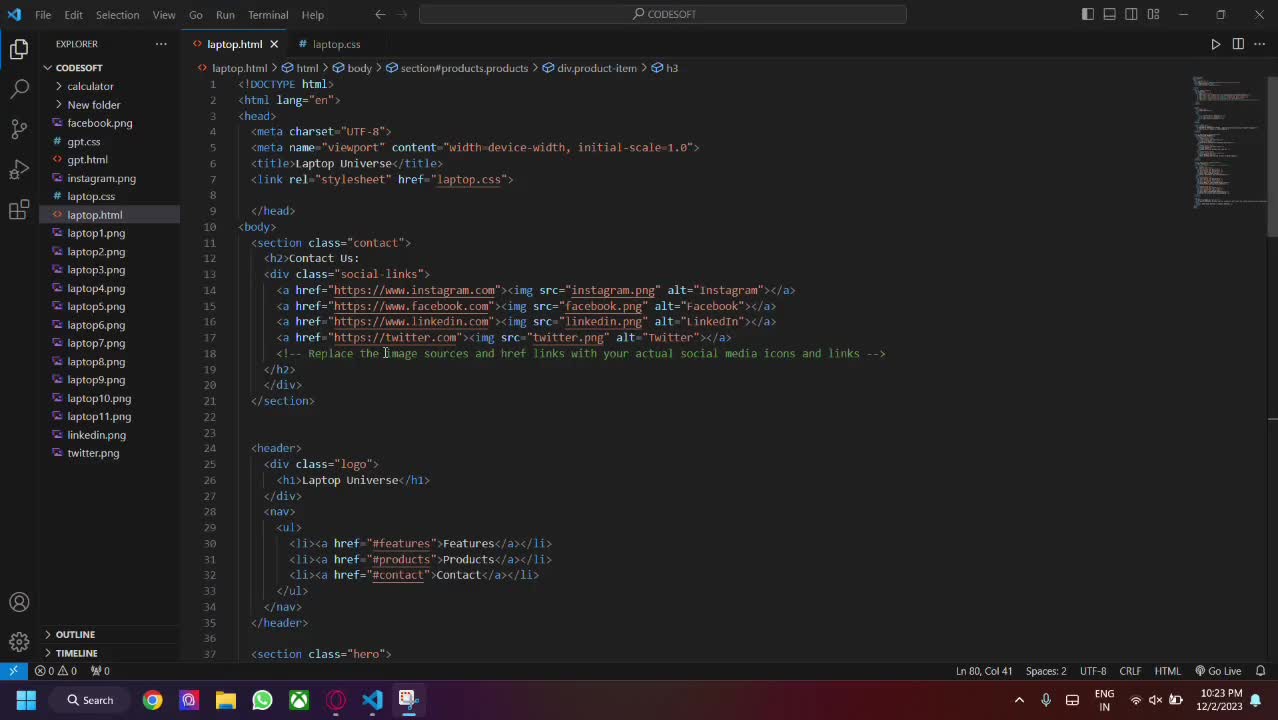This screenshot has height=720, width=1278.
Task: Switch to the laptop.css tab
Action: 336,44
